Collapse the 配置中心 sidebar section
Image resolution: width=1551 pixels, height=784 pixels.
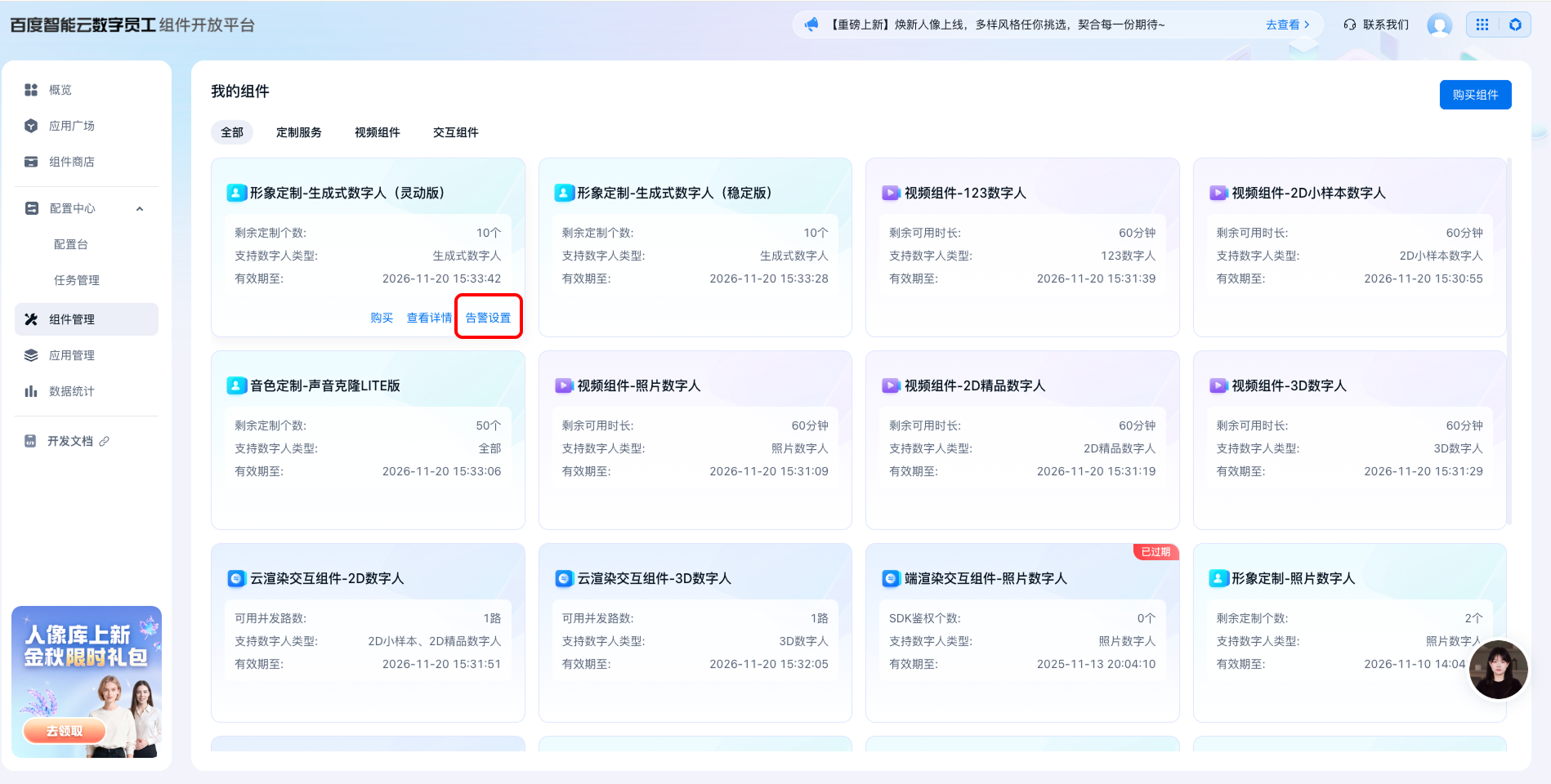pyautogui.click(x=140, y=208)
